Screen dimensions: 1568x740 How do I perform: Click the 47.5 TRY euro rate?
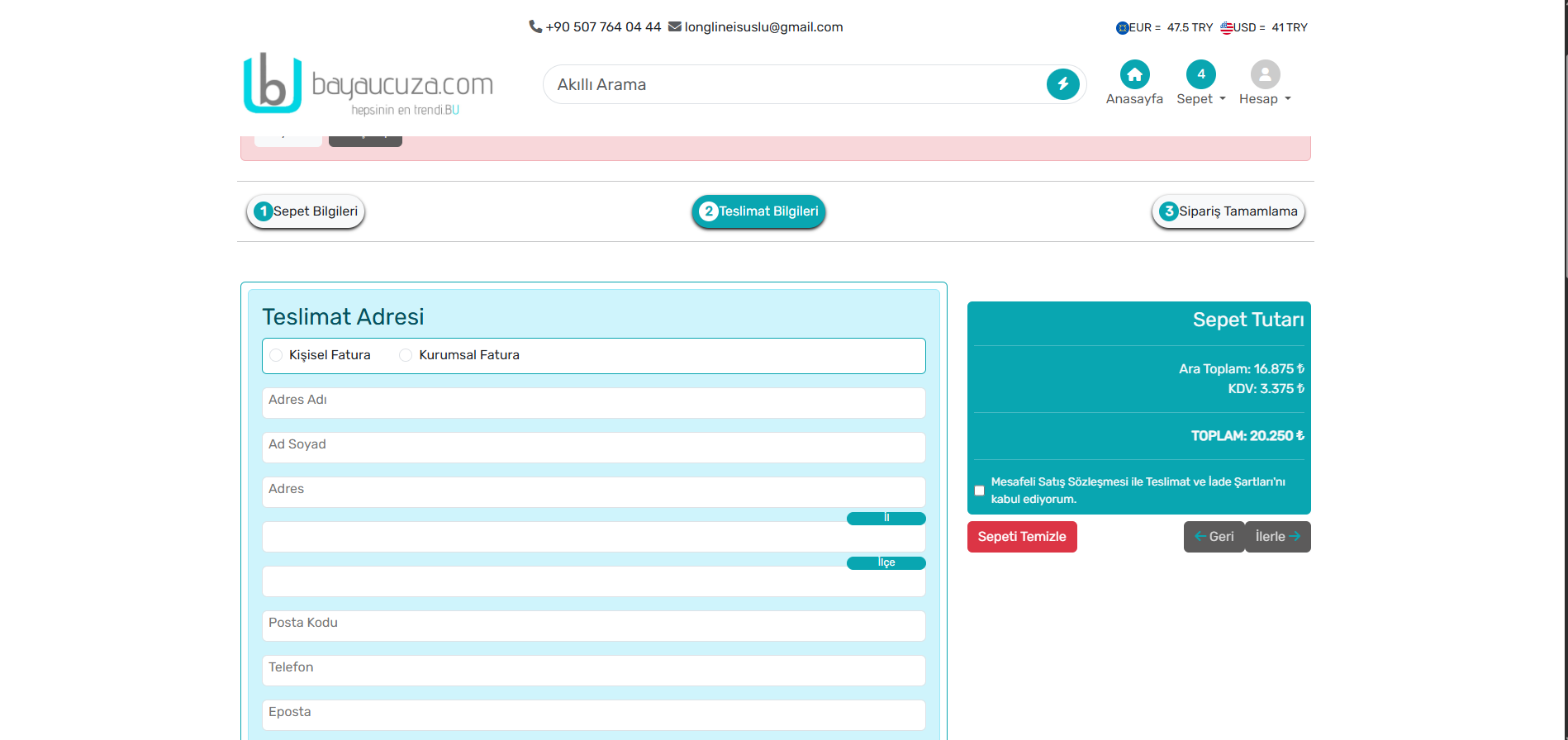1190,28
